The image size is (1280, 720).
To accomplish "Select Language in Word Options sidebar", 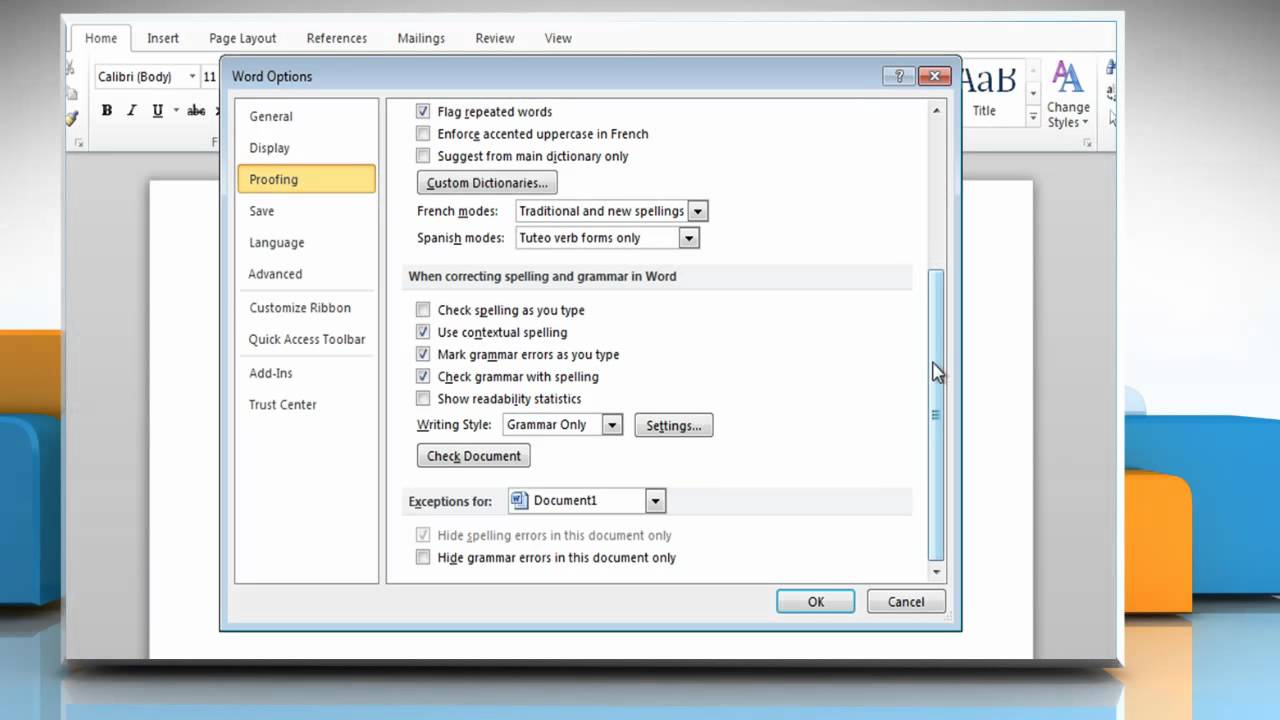I will pos(306,242).
